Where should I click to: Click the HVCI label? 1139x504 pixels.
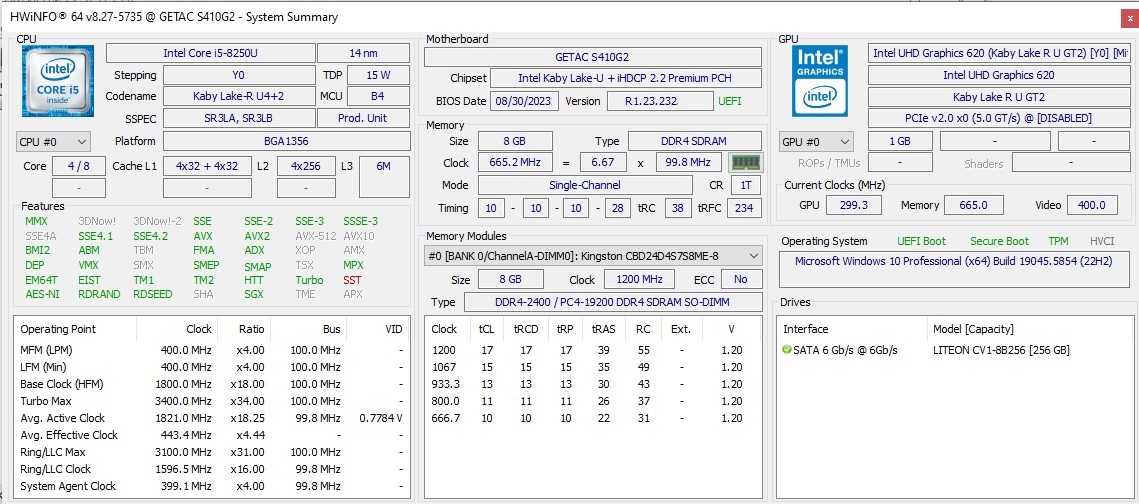[x=1102, y=241]
